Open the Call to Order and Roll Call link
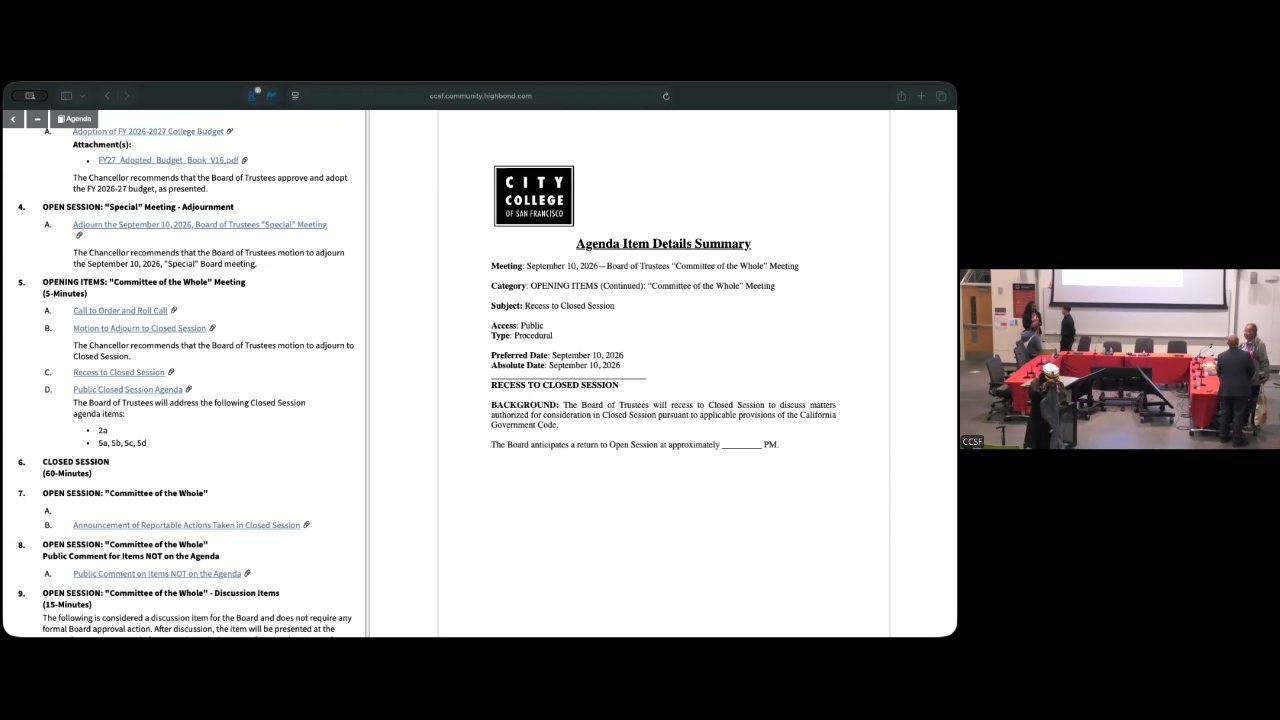This screenshot has height=720, width=1280. (120, 311)
